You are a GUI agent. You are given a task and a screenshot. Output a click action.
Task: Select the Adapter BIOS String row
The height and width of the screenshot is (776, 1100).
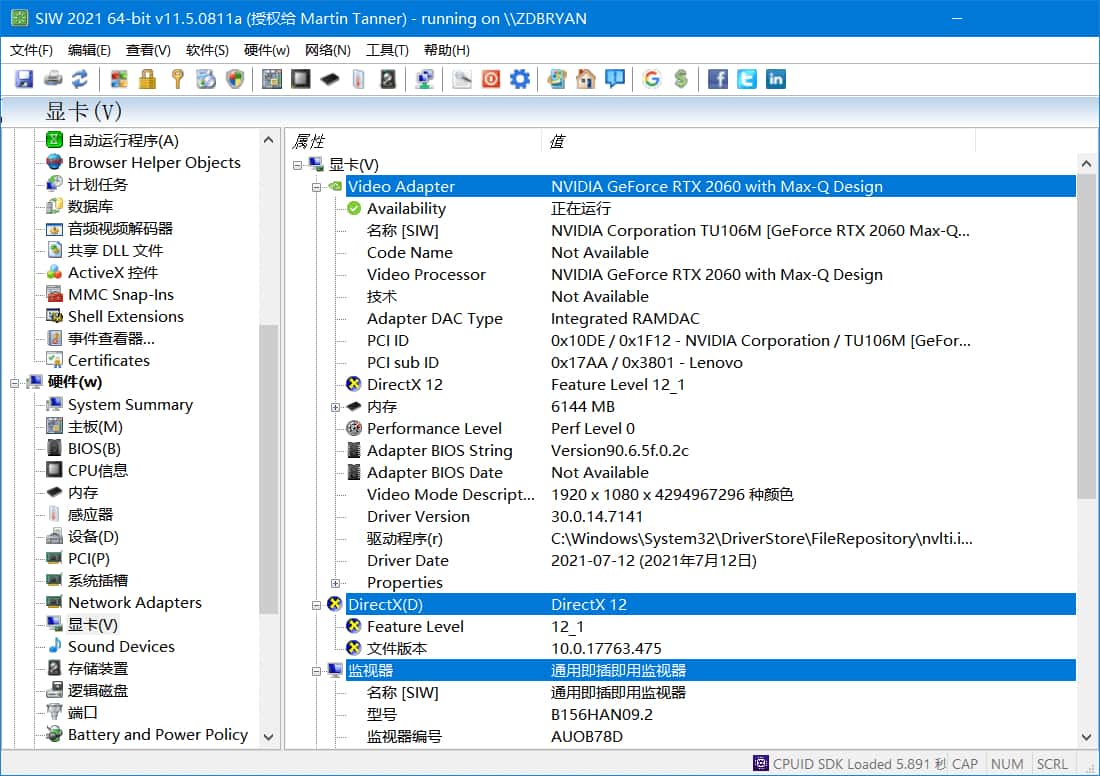710,451
